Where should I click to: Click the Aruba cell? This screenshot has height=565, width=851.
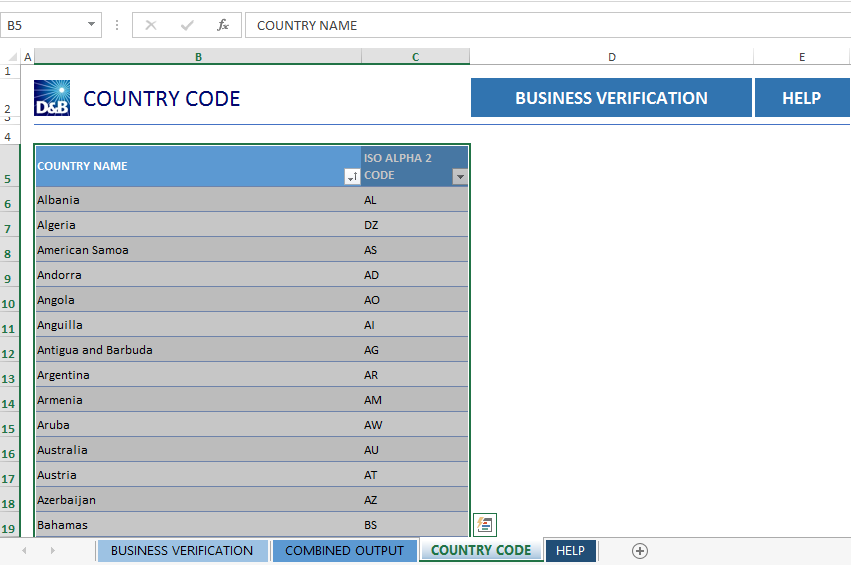coord(198,424)
